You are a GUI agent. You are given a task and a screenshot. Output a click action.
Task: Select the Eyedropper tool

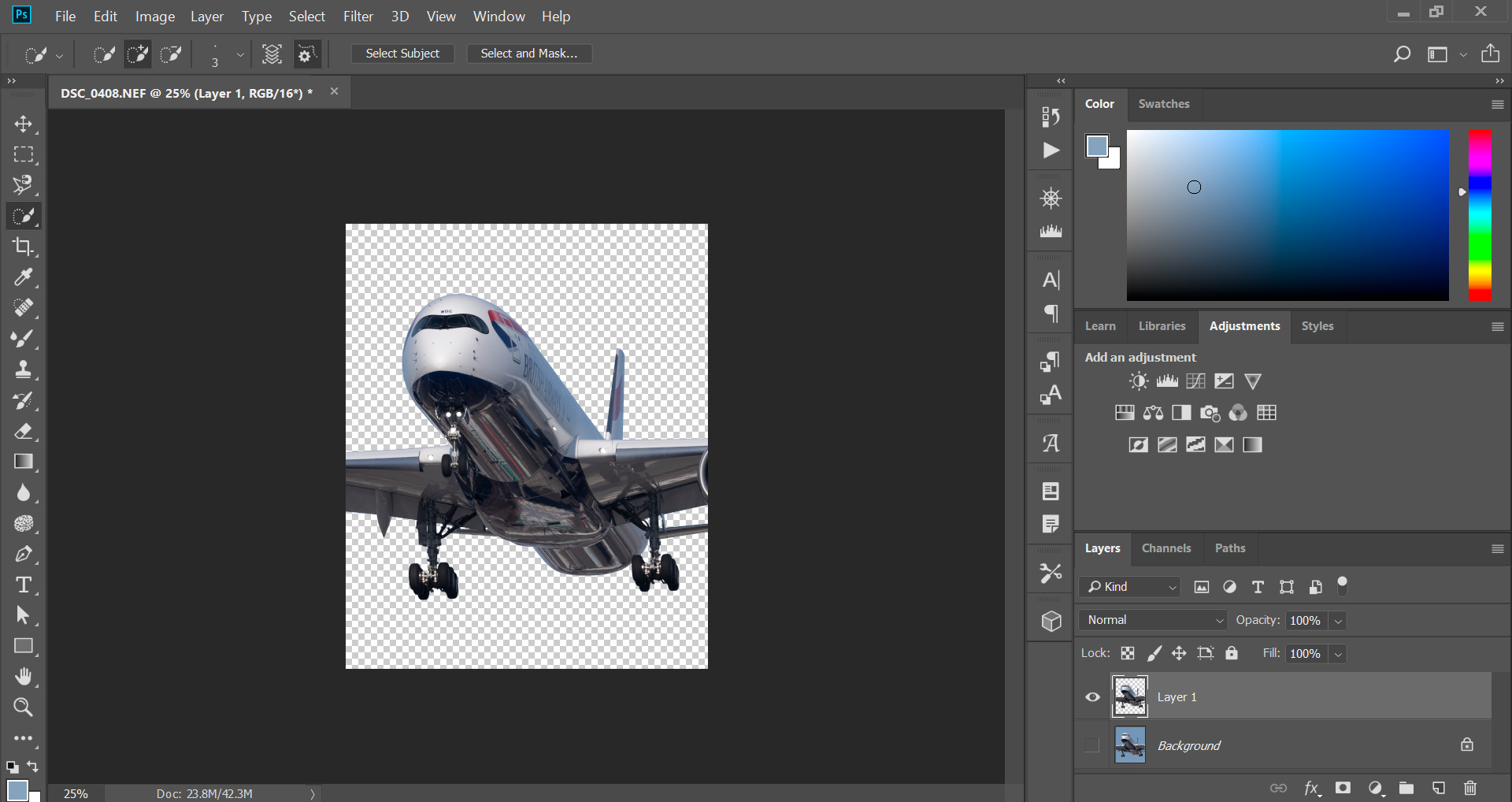tap(24, 277)
